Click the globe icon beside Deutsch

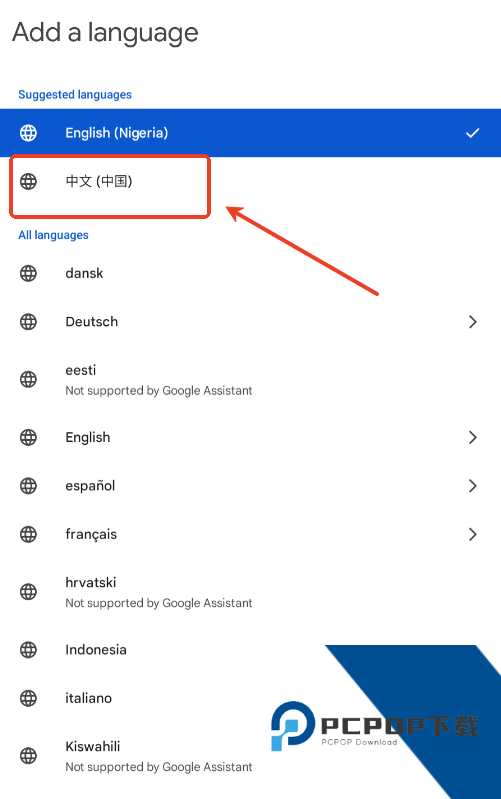(x=29, y=322)
